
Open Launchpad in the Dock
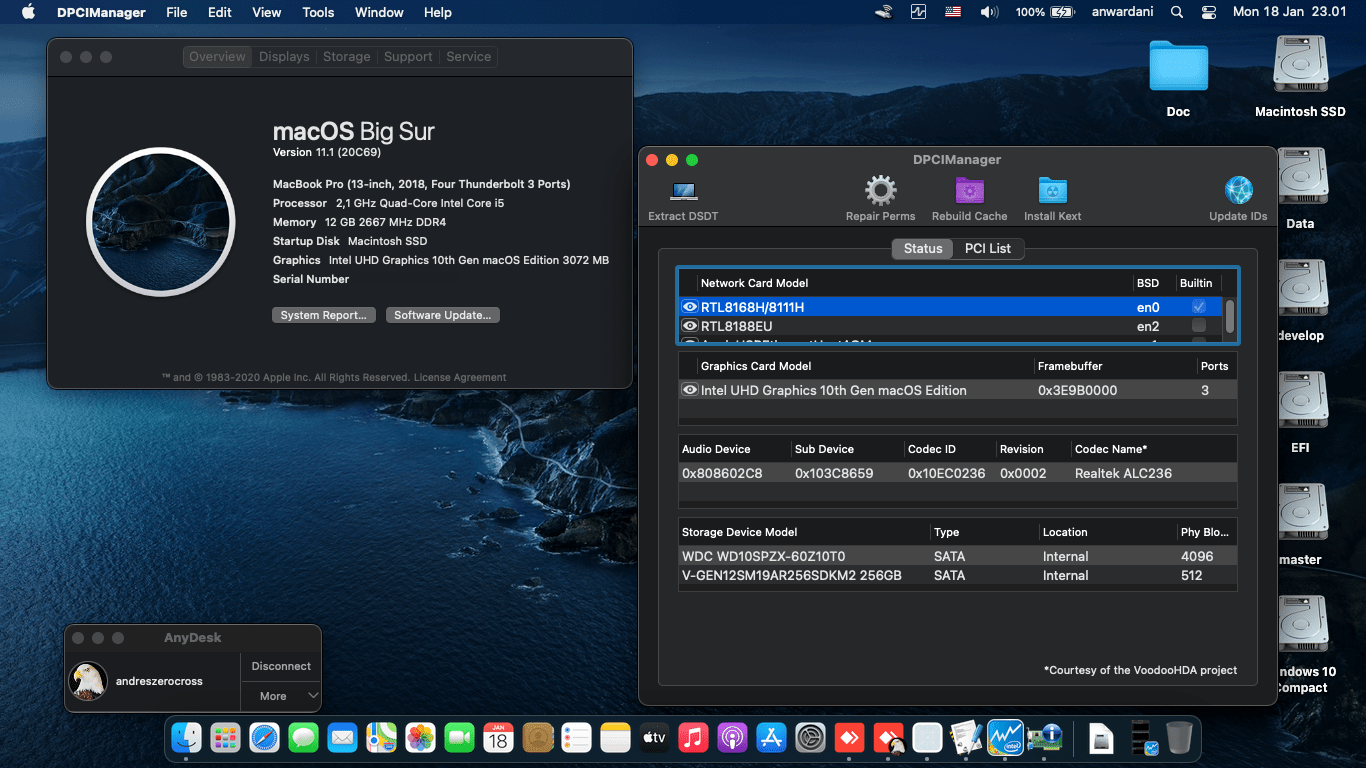coord(225,738)
